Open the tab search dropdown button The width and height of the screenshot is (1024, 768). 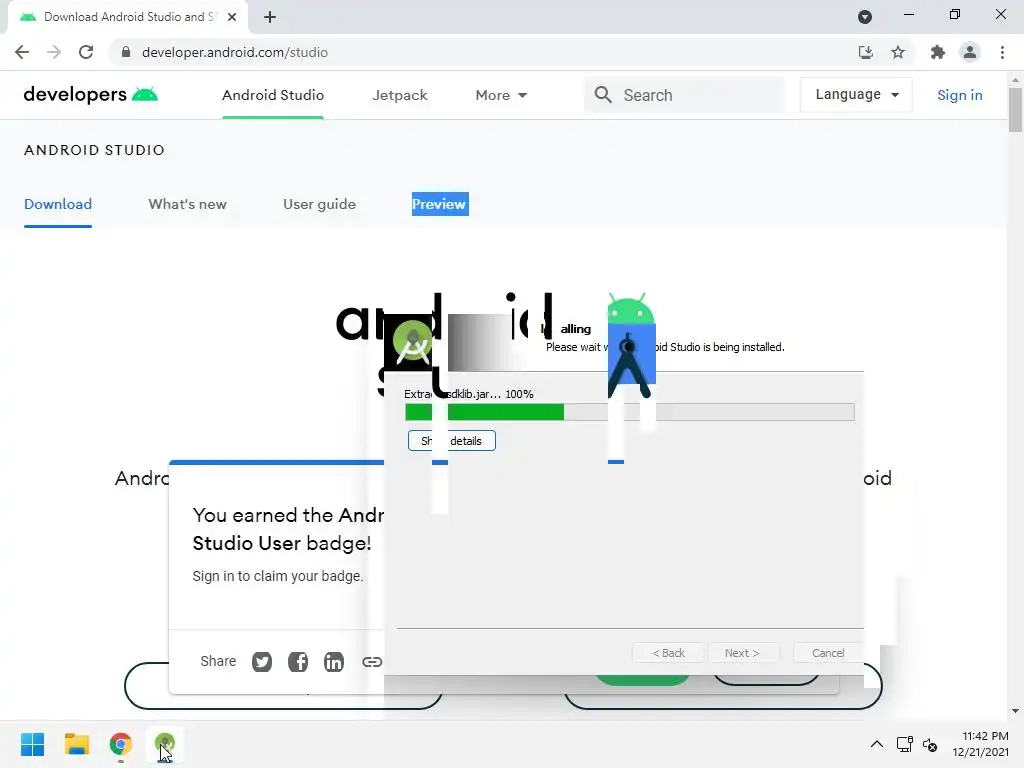click(x=865, y=17)
